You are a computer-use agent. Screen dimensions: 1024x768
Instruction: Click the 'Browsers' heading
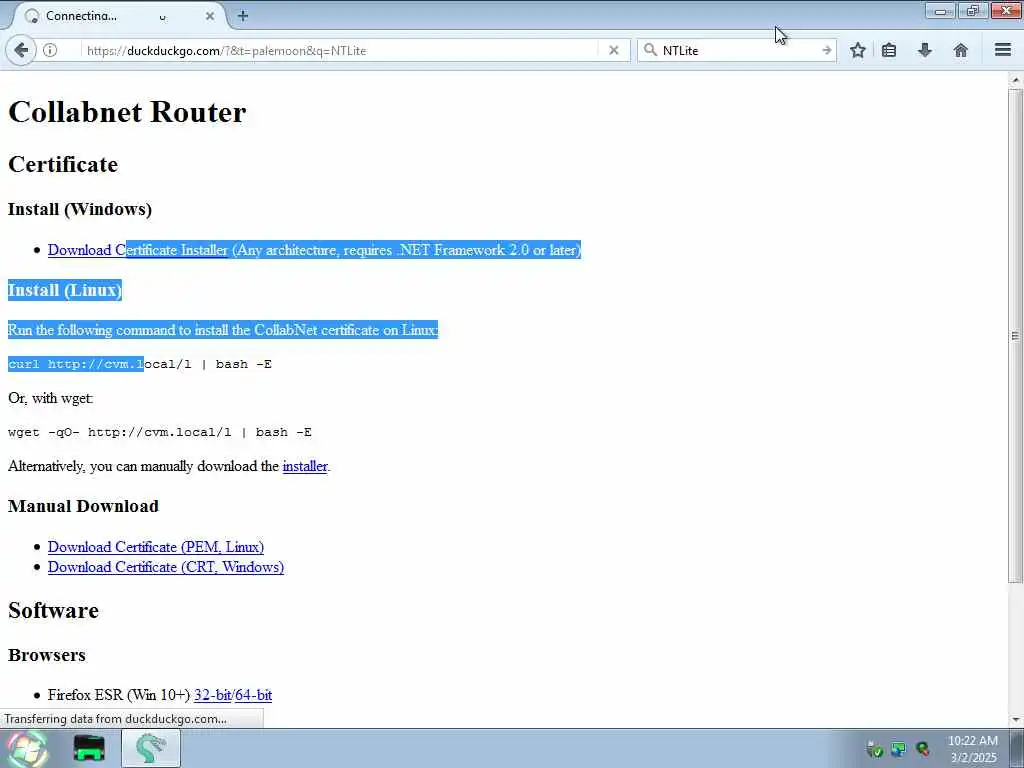[x=47, y=655]
